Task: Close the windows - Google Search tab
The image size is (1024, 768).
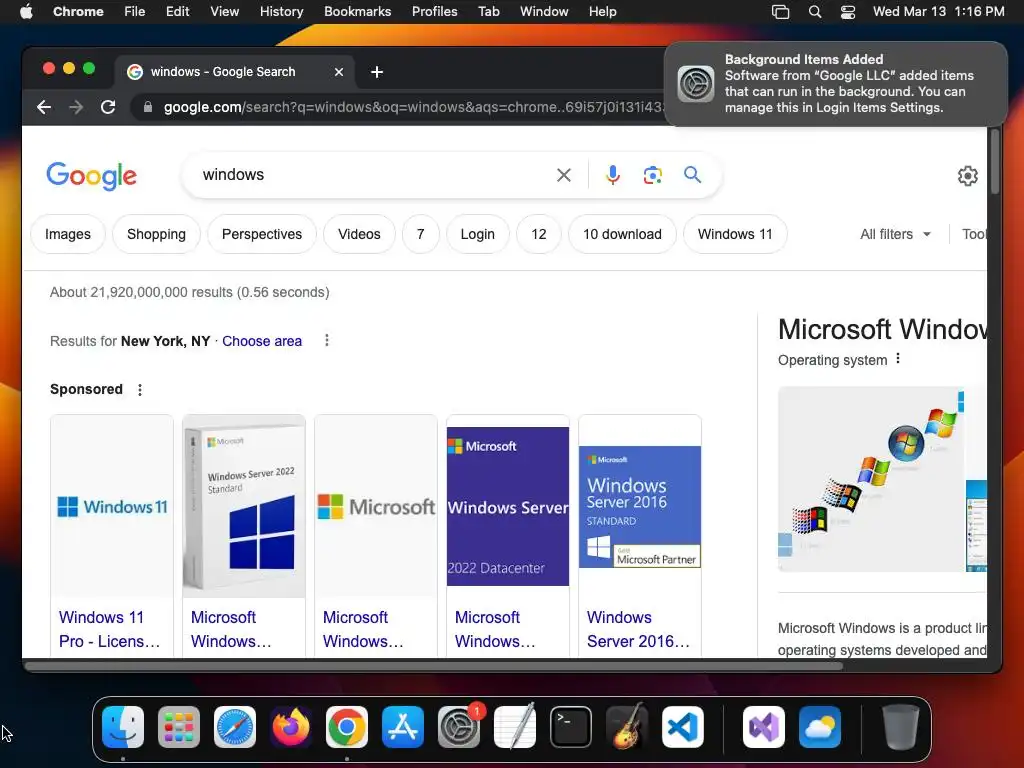Action: tap(339, 72)
